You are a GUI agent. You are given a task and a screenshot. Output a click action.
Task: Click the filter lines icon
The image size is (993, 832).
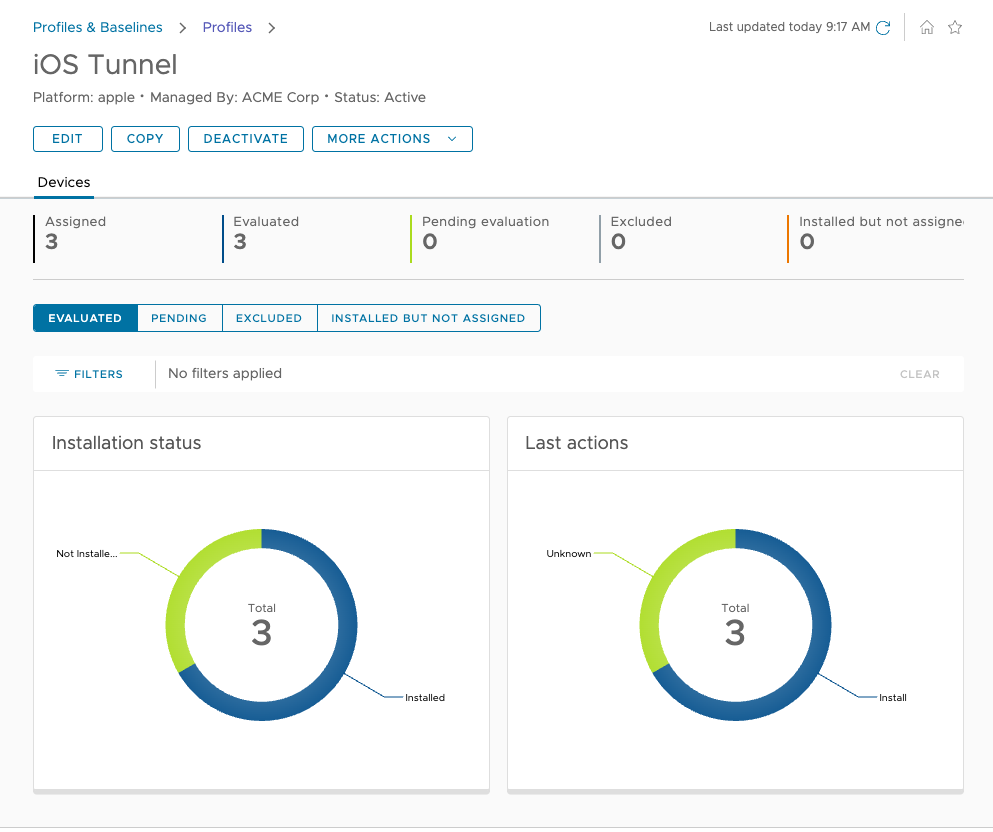point(62,374)
